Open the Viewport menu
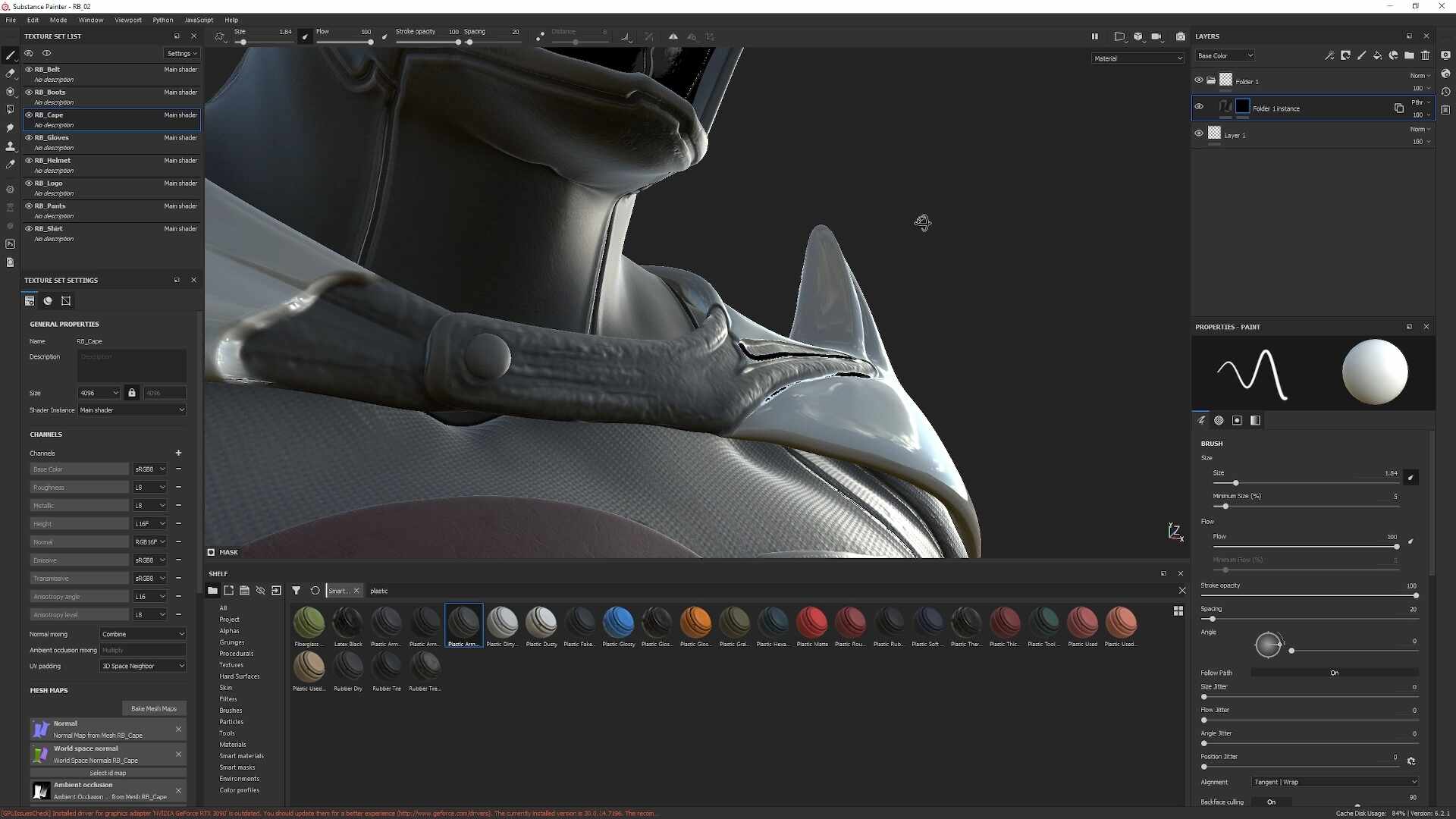The width and height of the screenshot is (1456, 819). (128, 20)
